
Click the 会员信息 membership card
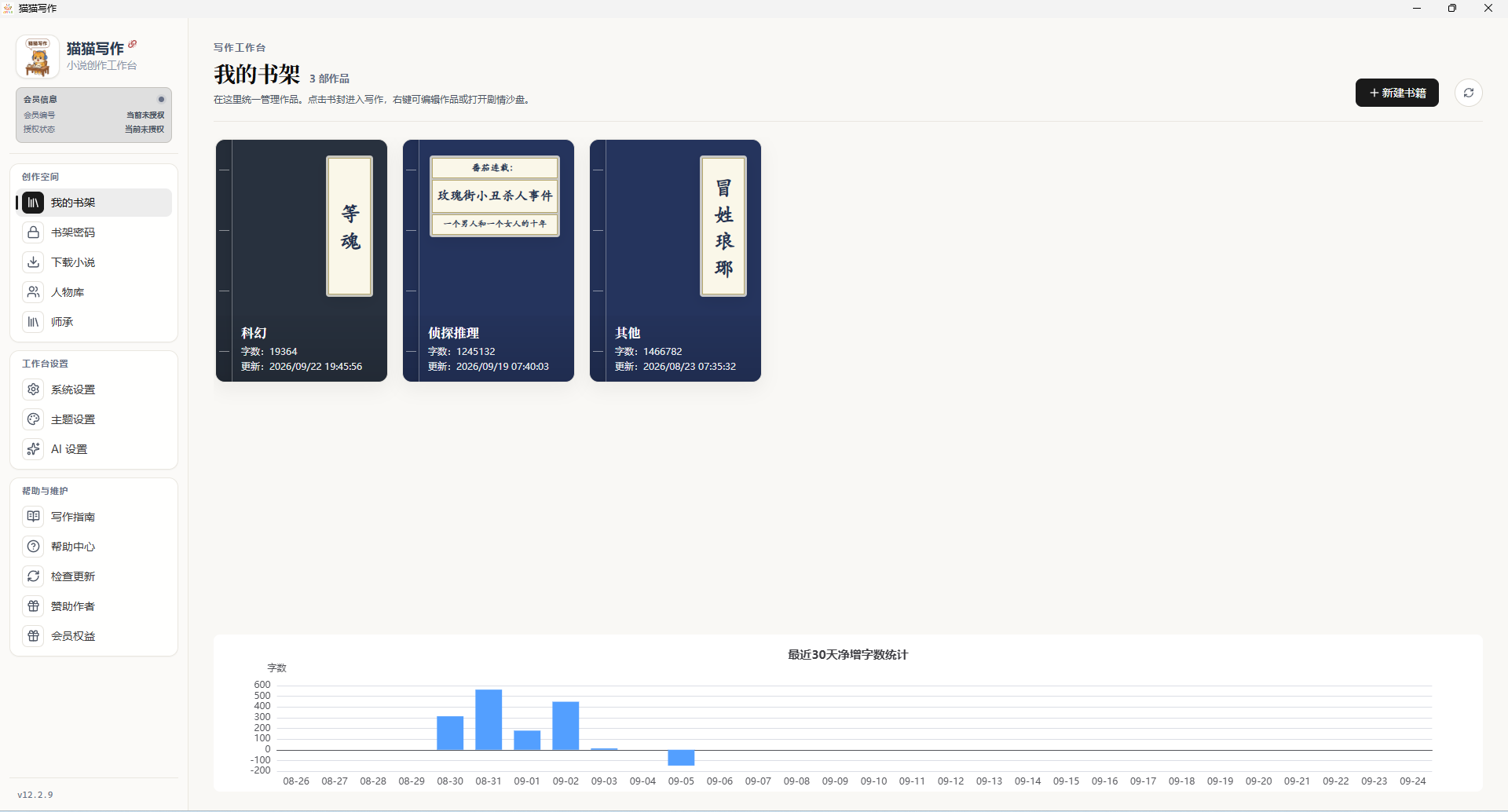(93, 115)
